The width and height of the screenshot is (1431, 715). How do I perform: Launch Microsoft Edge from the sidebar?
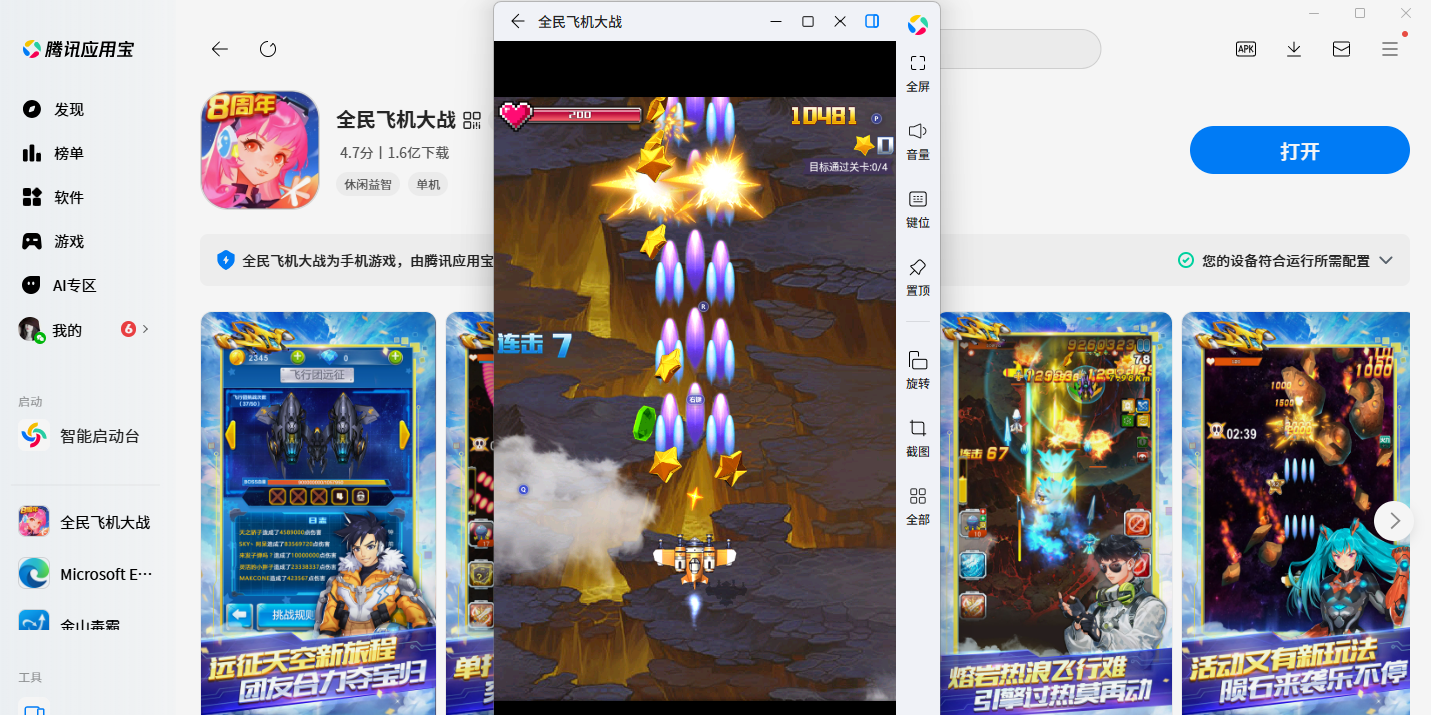(x=84, y=574)
